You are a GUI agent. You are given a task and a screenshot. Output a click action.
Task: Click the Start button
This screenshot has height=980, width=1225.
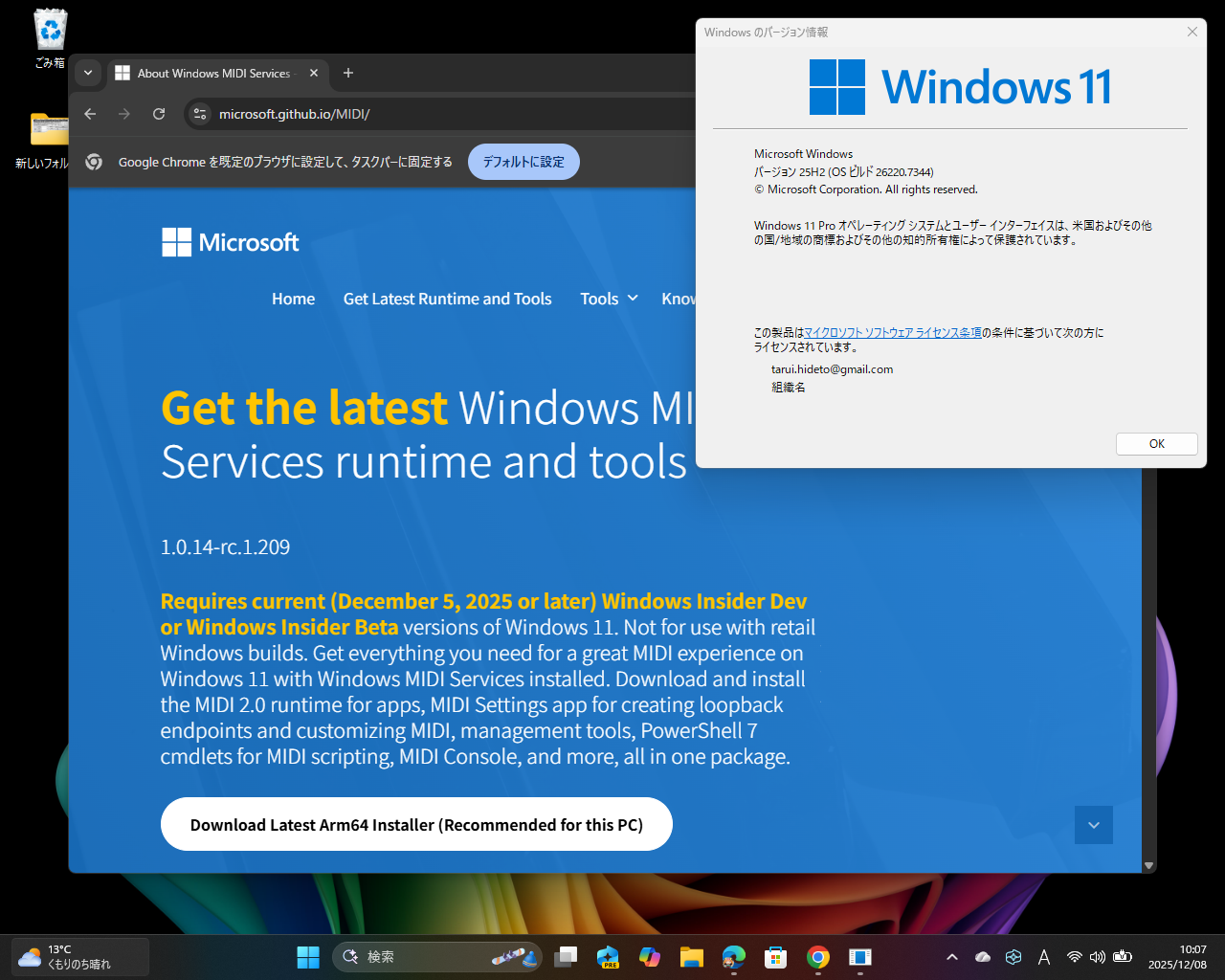point(307,956)
